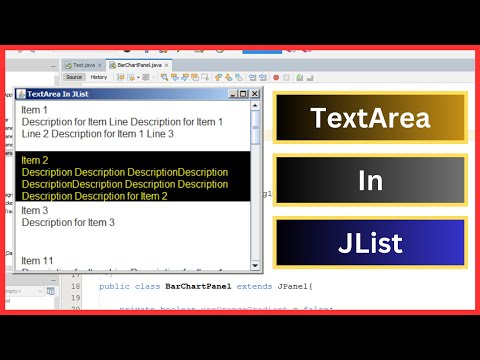
Task: Toggle Highlight Search icon
Action: pos(195,77)
